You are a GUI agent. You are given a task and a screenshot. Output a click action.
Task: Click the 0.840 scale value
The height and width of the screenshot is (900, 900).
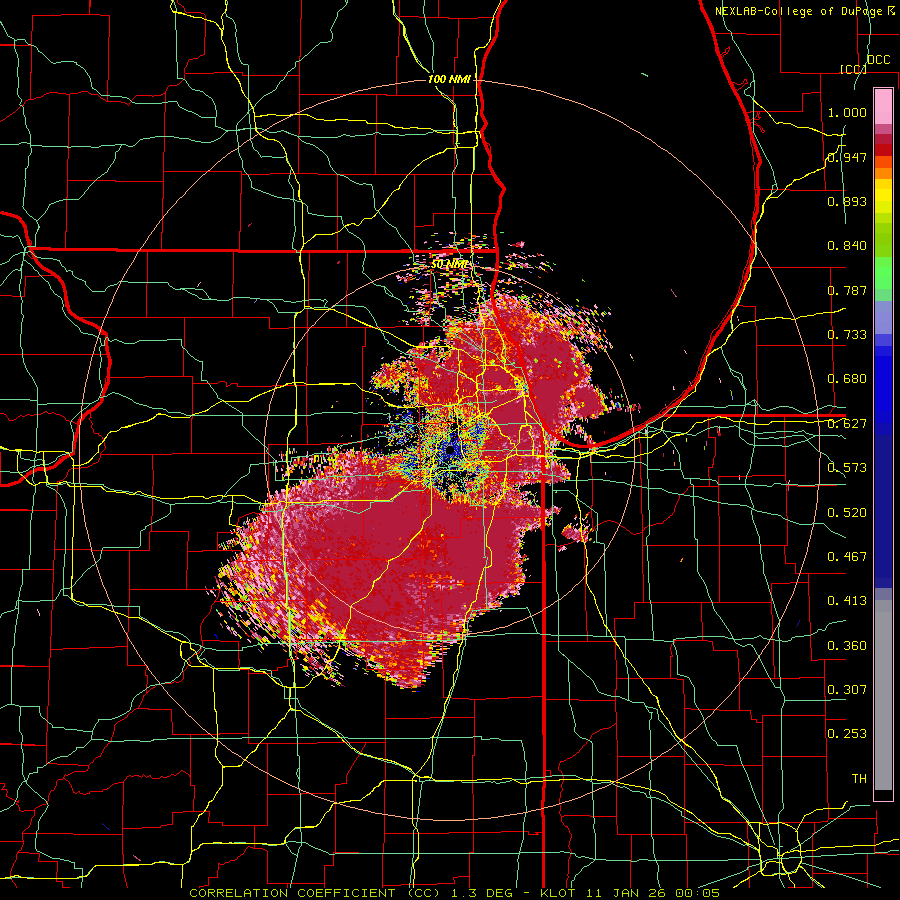click(847, 246)
